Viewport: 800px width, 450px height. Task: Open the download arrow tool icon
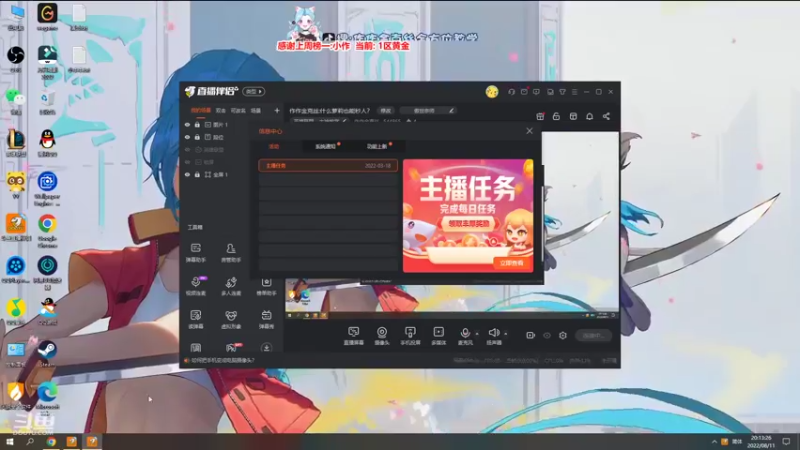(266, 348)
